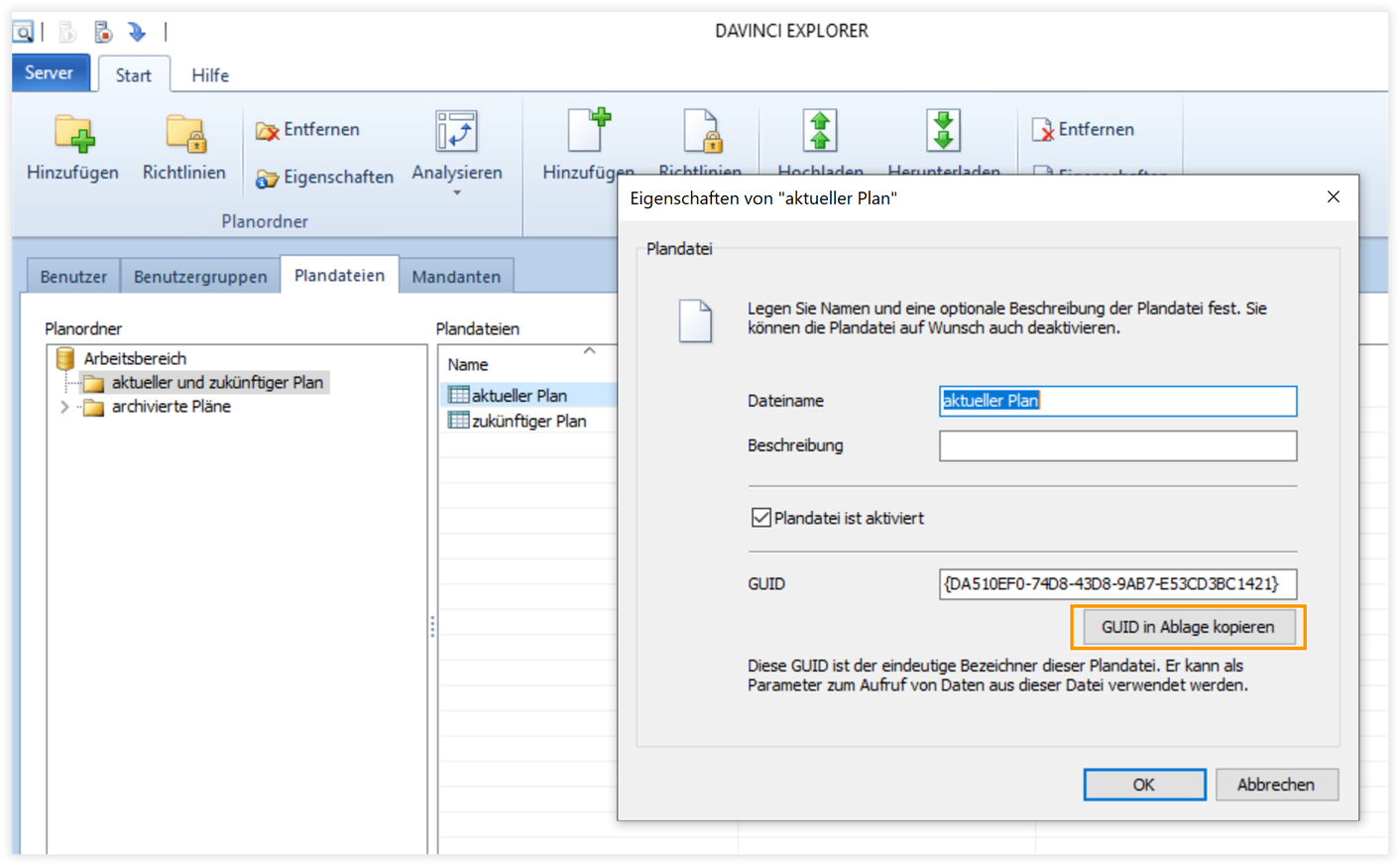The height and width of the screenshot is (866, 1400).
Task: Click folder icon of 'archivierte Pläne'
Action: pyautogui.click(x=93, y=408)
